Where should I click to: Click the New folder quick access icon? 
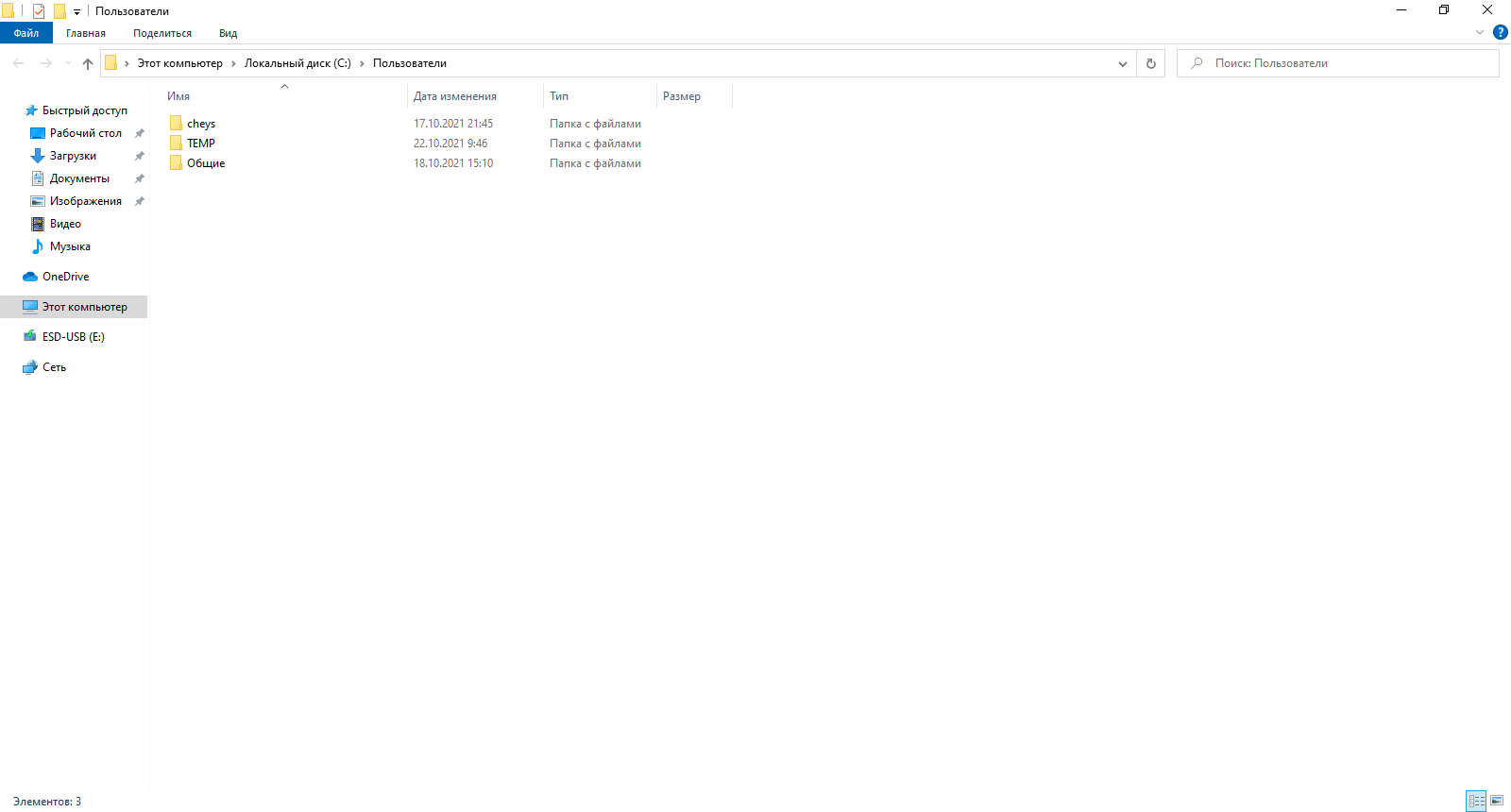pos(59,11)
